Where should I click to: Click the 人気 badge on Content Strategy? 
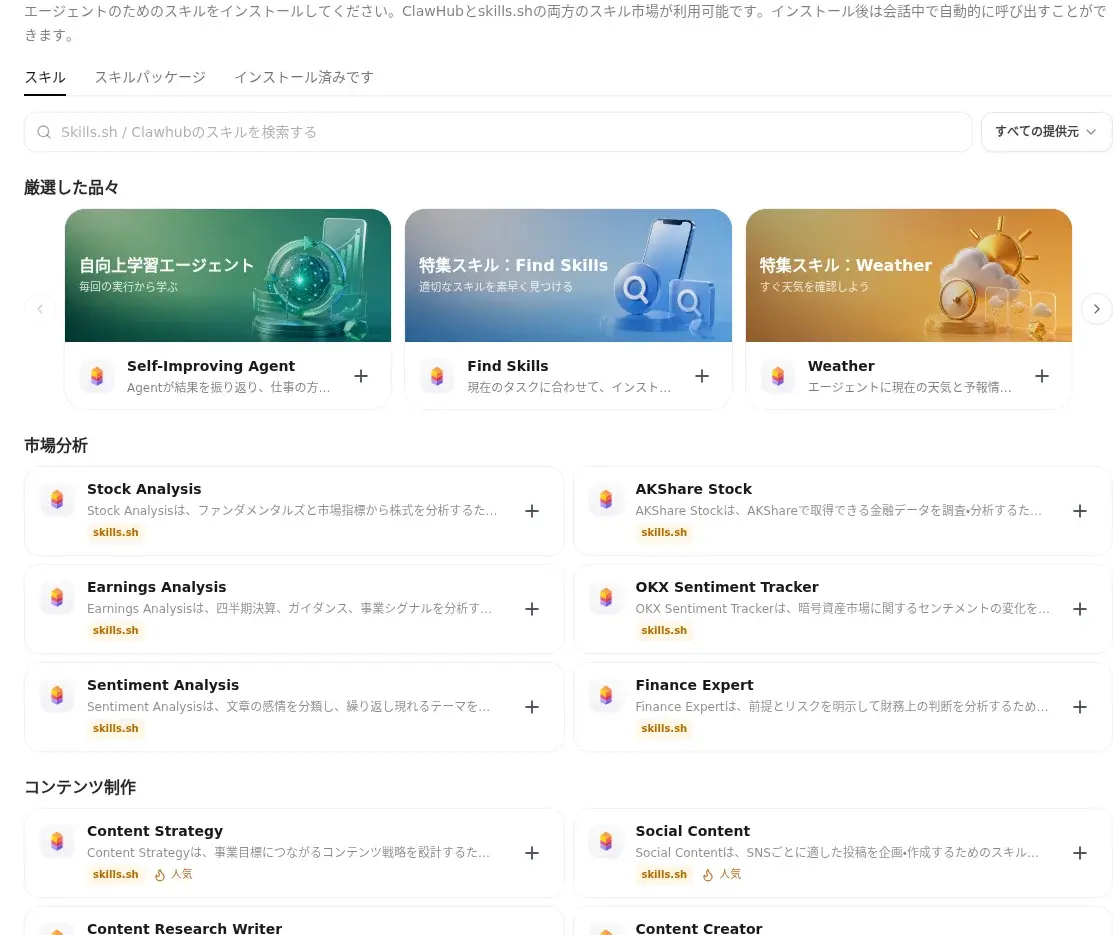click(174, 875)
